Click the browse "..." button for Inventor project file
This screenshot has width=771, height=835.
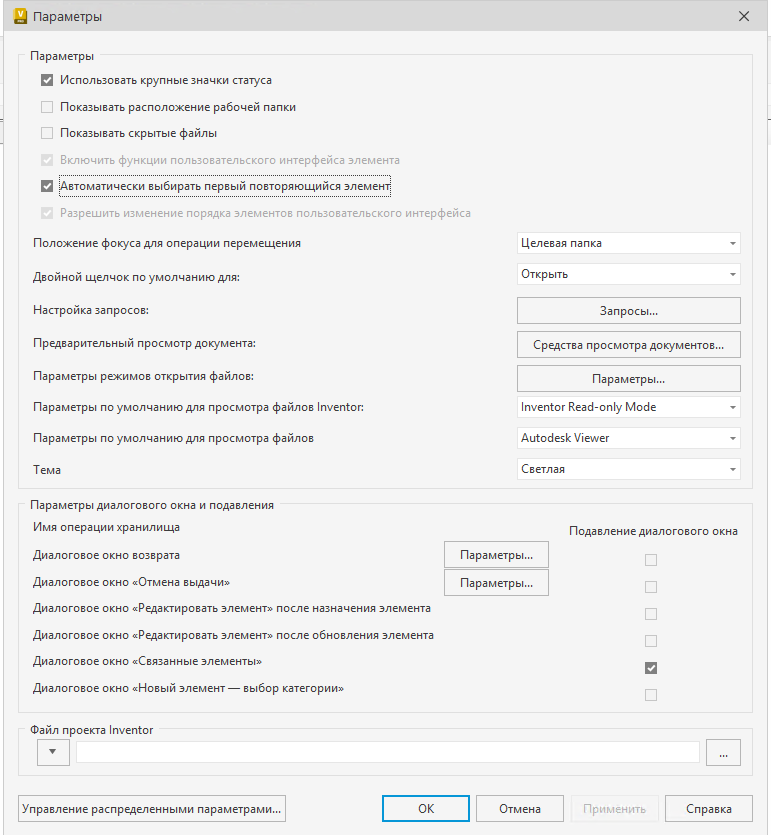723,753
